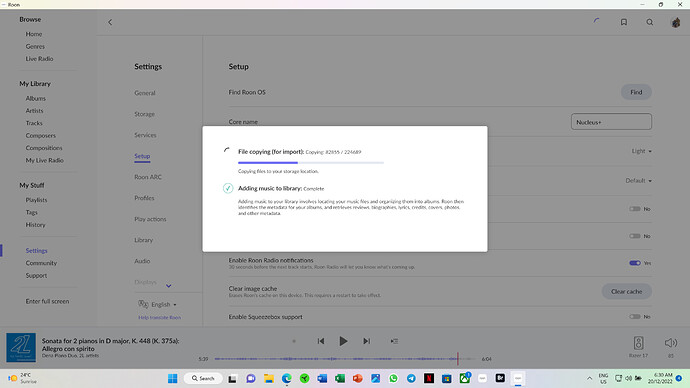Open File Explorer from taskbar
This screenshot has height=388, width=690.
268,378
